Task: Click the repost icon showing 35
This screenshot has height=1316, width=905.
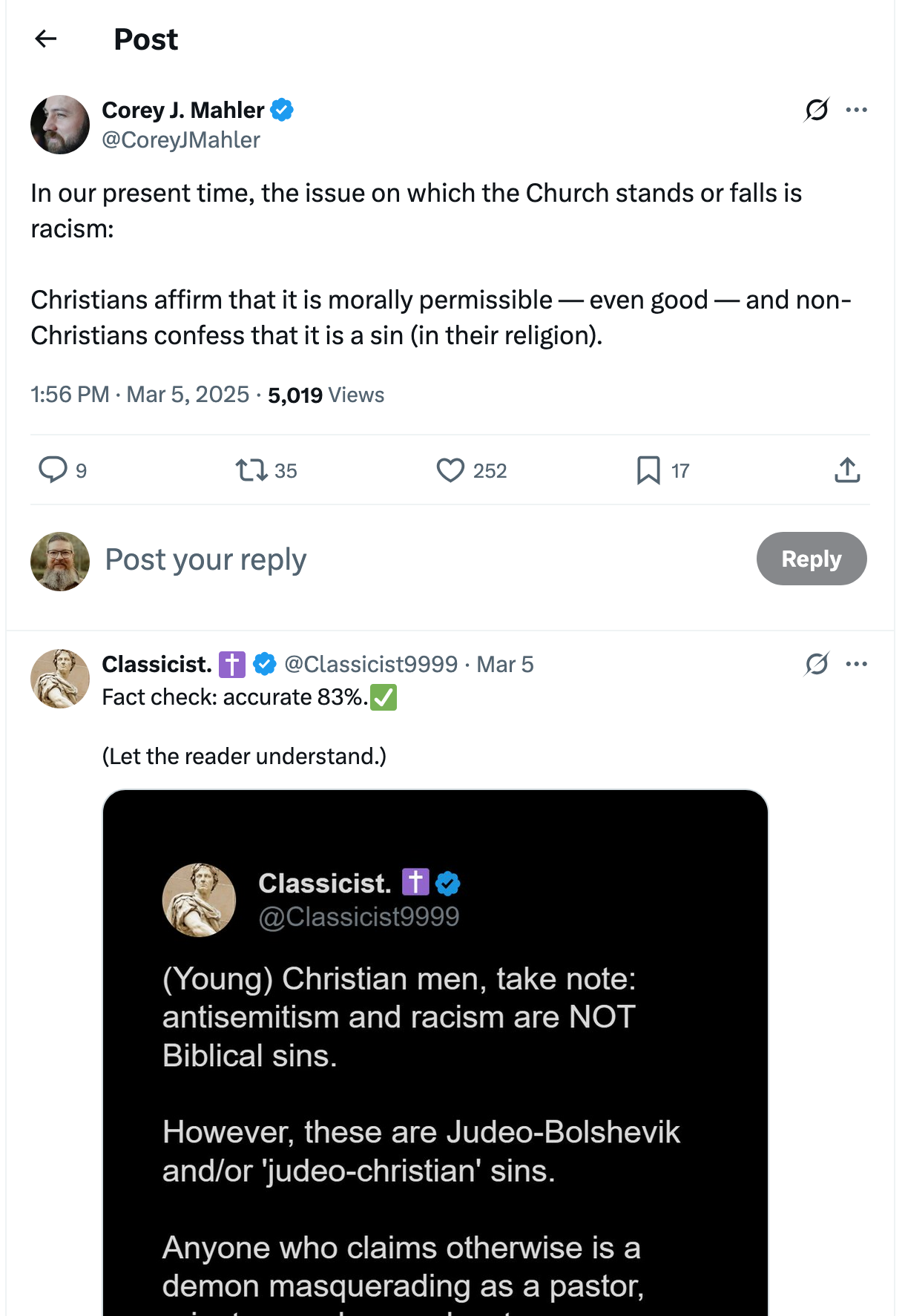Action: pos(251,470)
